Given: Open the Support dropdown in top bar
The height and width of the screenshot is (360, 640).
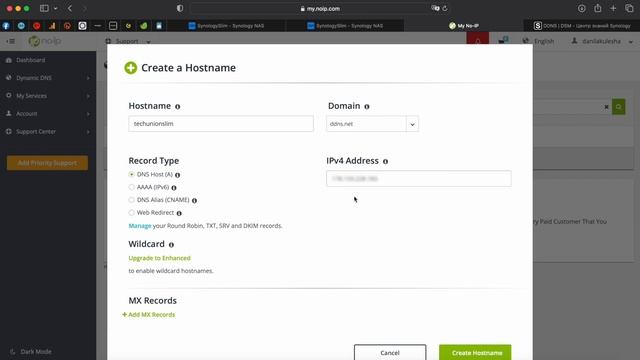Looking at the screenshot, I should 128,41.
